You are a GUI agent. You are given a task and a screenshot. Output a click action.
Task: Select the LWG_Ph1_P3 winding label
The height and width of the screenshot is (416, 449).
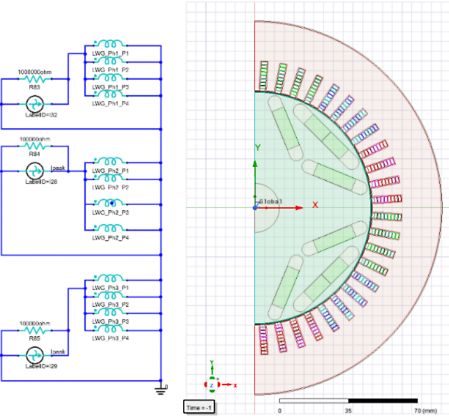[x=110, y=87]
